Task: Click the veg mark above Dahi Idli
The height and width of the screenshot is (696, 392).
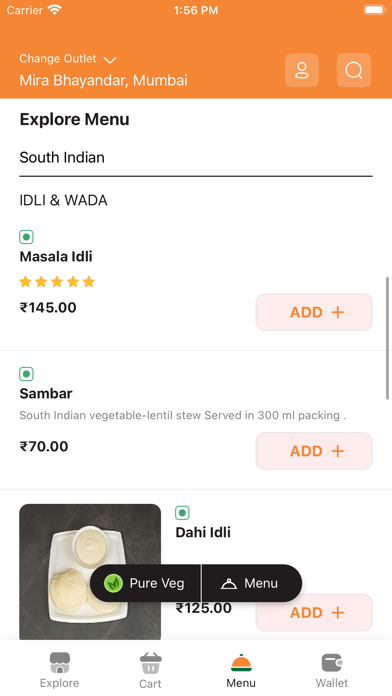Action: 182,513
